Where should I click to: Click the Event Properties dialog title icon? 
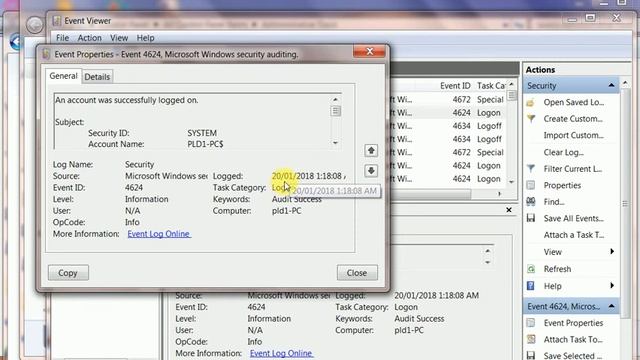[x=47, y=54]
